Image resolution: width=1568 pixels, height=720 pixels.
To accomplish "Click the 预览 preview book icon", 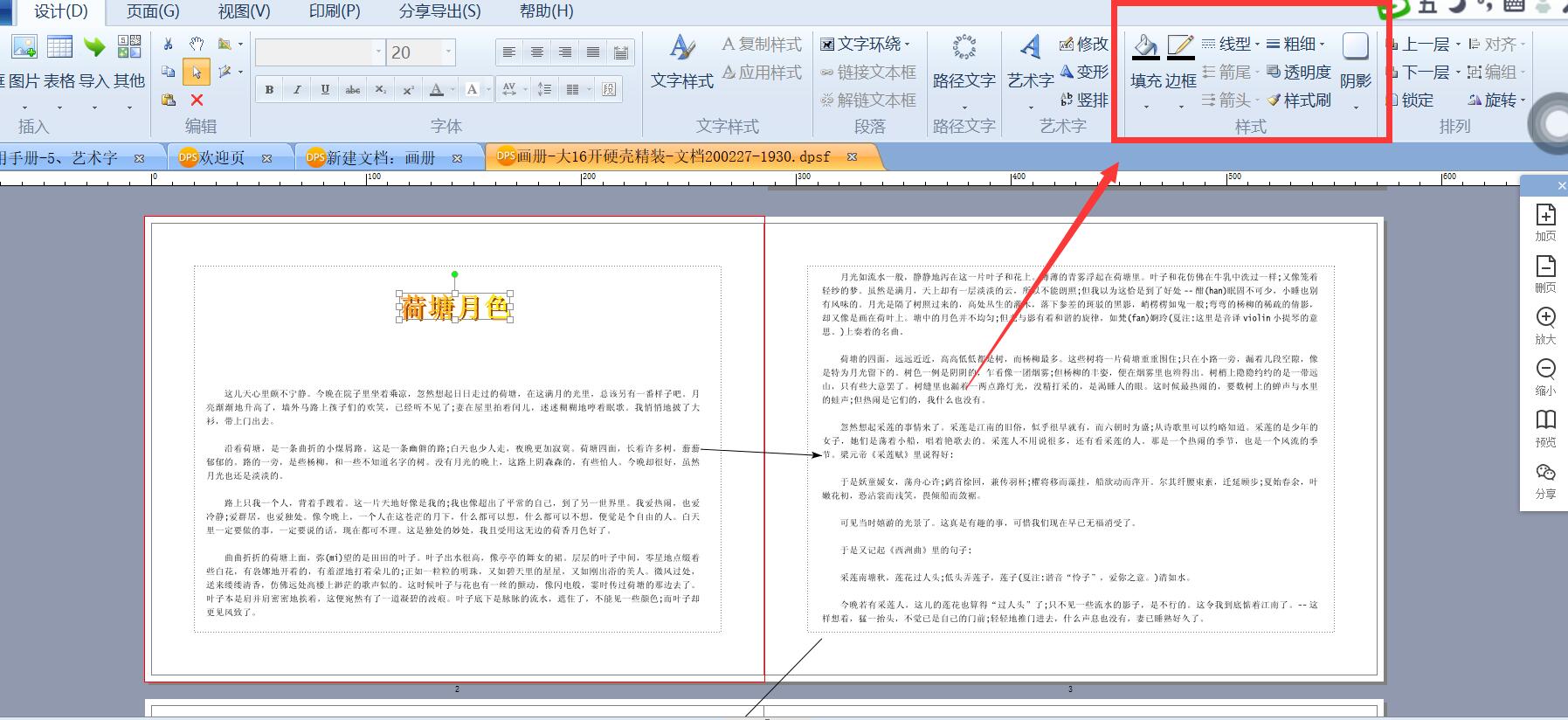I will click(1545, 428).
